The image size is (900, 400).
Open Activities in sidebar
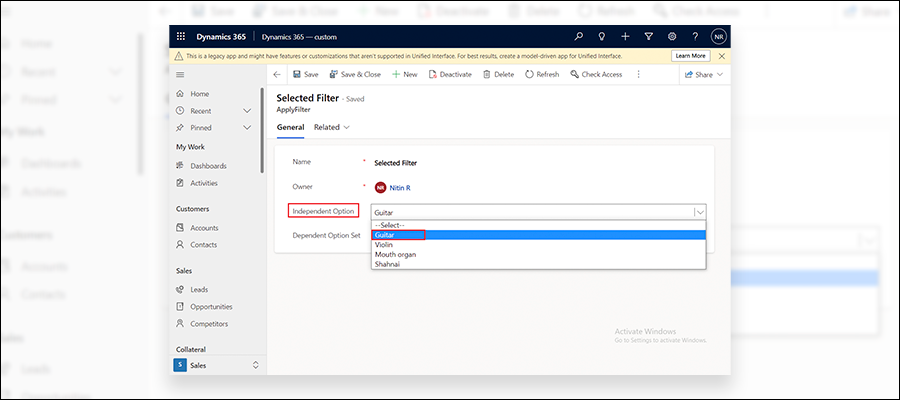coord(204,183)
